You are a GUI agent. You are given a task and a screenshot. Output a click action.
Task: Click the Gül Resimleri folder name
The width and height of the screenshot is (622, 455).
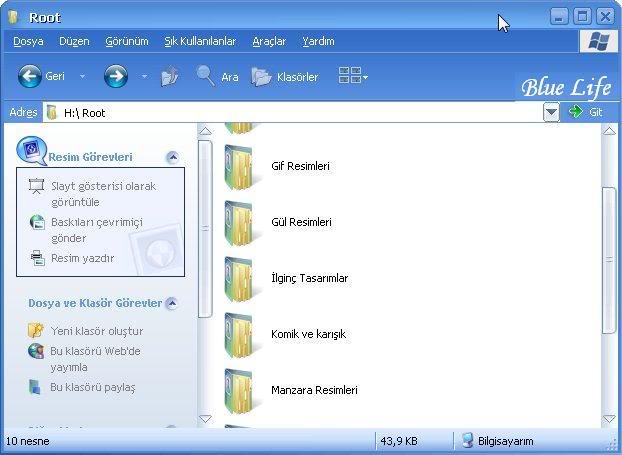[x=301, y=222]
